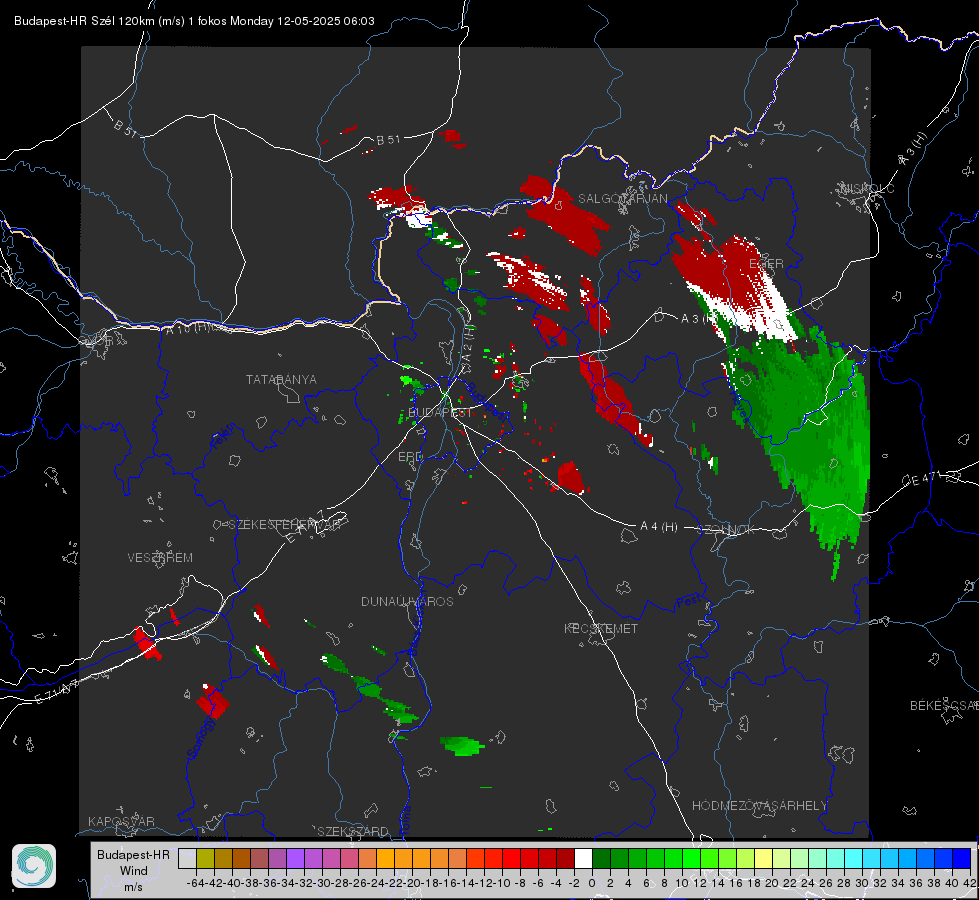The height and width of the screenshot is (900, 979).
Task: Select the light gray first wind scale swatch
Action: [x=187, y=858]
